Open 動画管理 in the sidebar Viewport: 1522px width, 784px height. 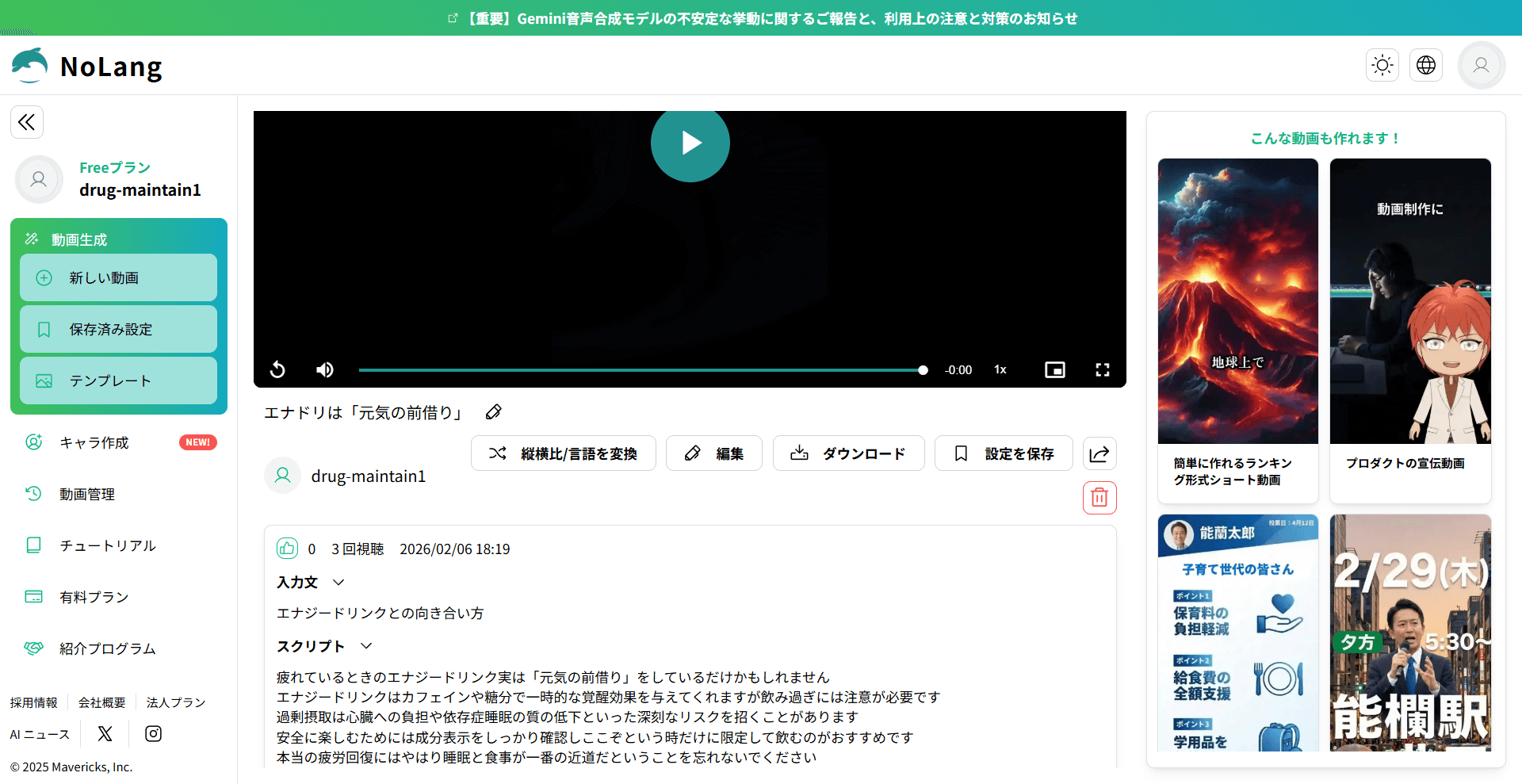point(87,494)
